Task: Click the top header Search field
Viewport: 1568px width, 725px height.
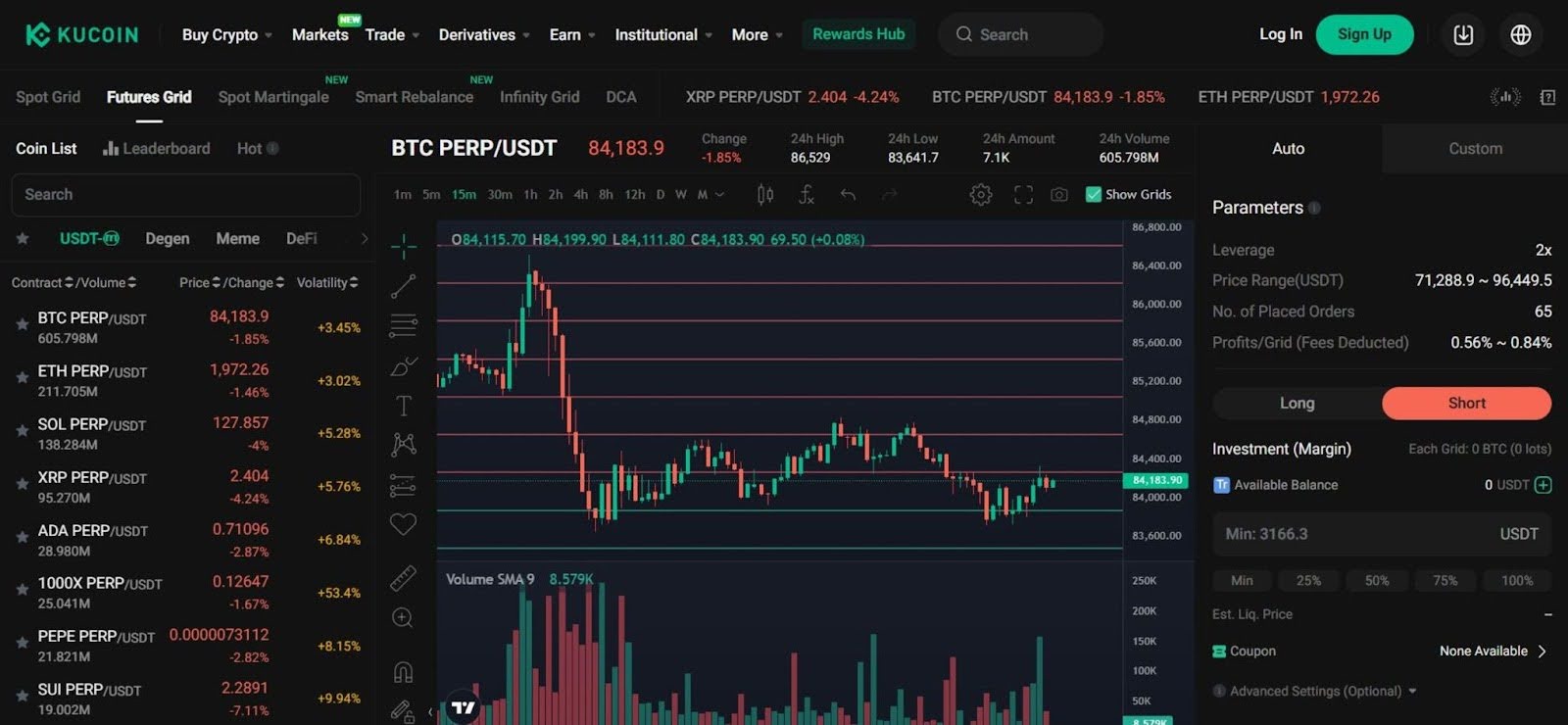Action: [x=1020, y=34]
